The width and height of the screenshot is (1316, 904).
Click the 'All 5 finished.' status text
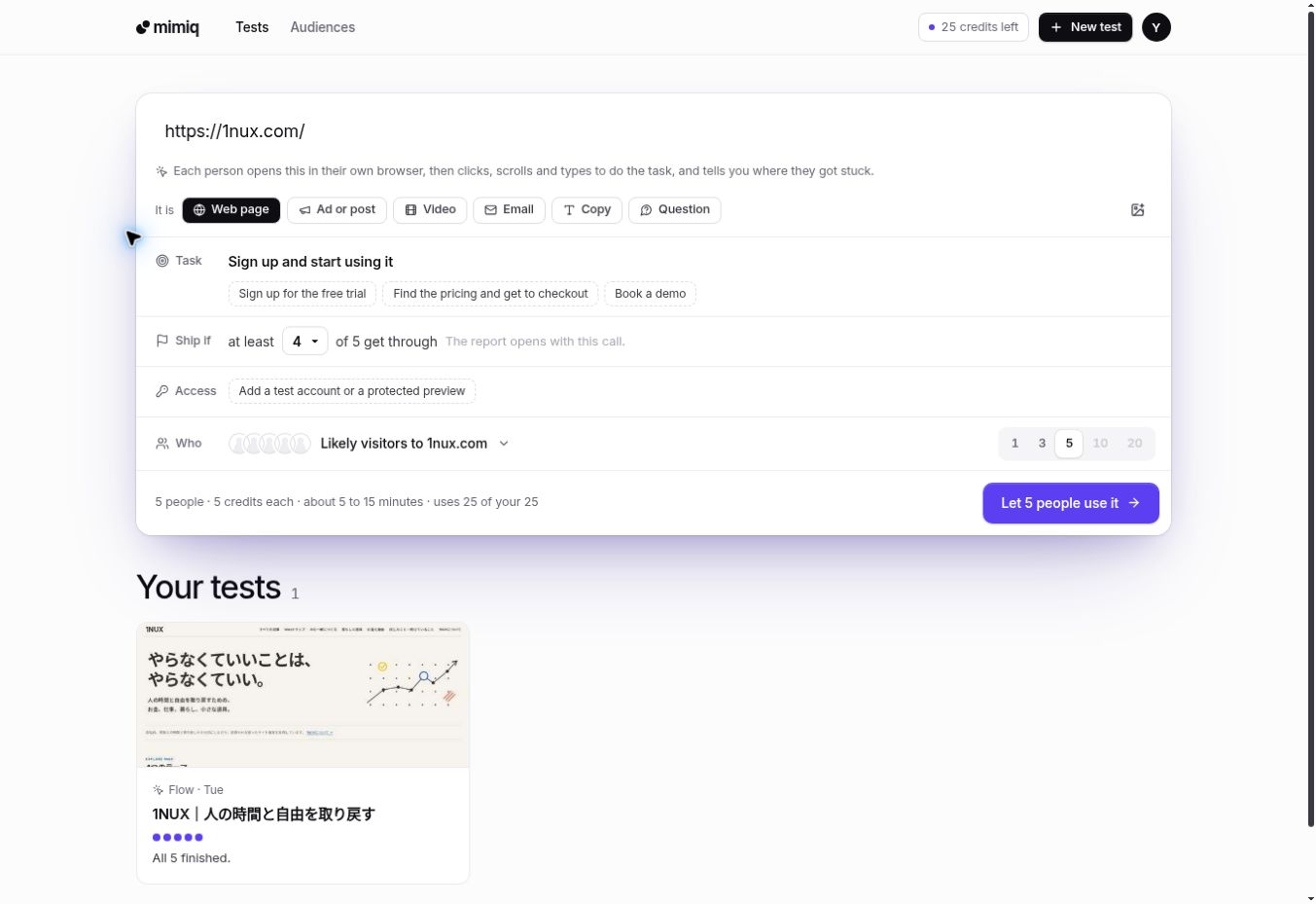pyautogui.click(x=192, y=858)
